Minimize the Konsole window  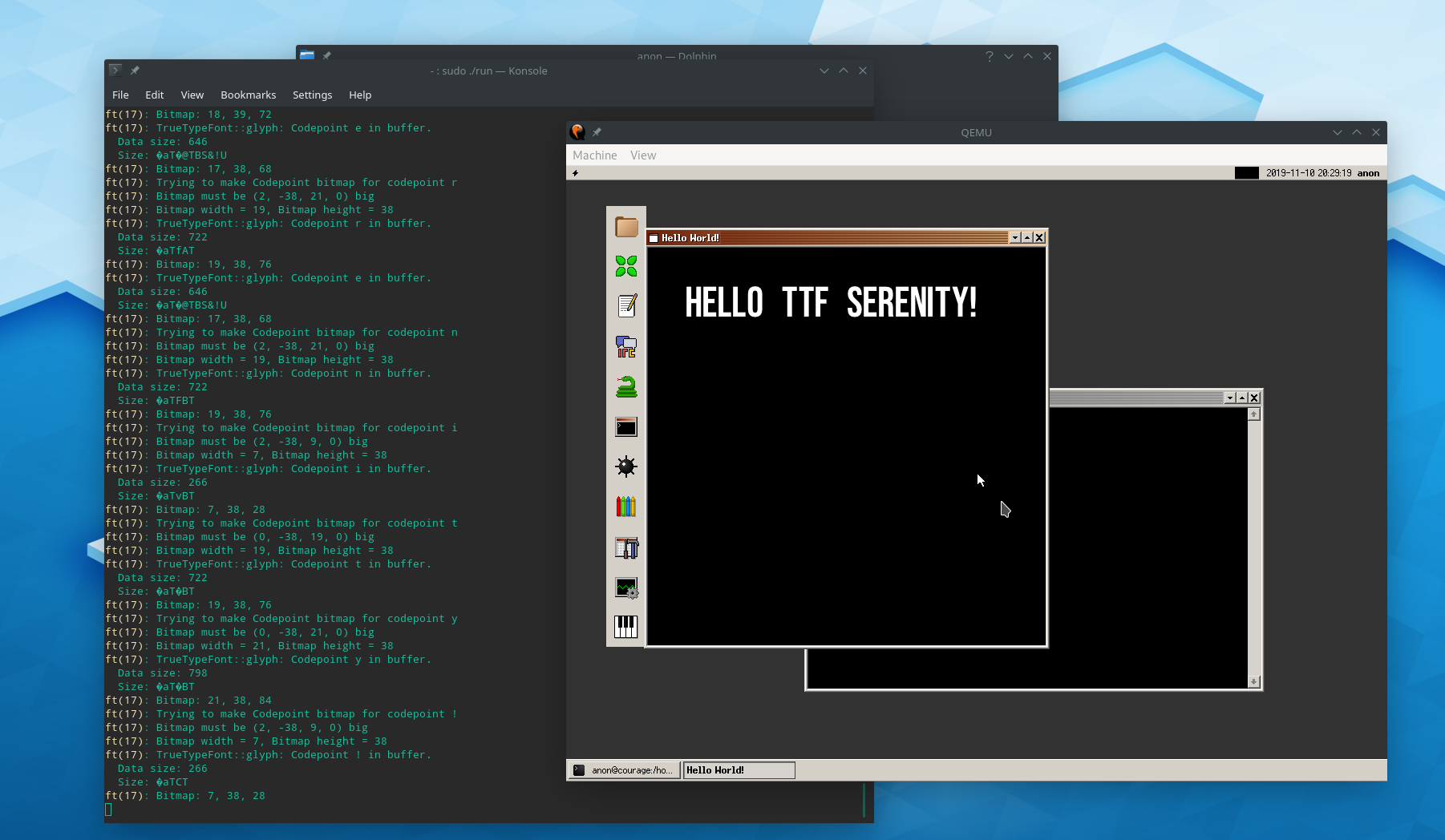tap(824, 71)
